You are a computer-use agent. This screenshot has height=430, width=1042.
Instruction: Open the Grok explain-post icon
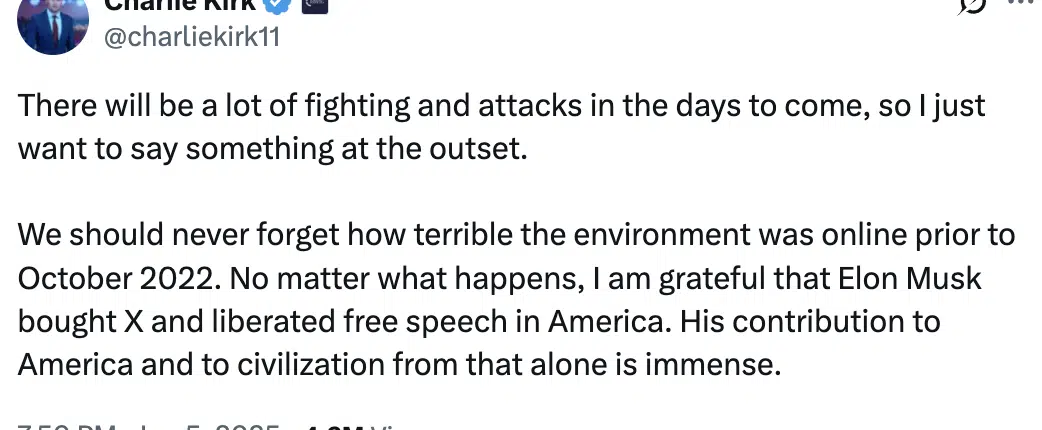[x=972, y=5]
